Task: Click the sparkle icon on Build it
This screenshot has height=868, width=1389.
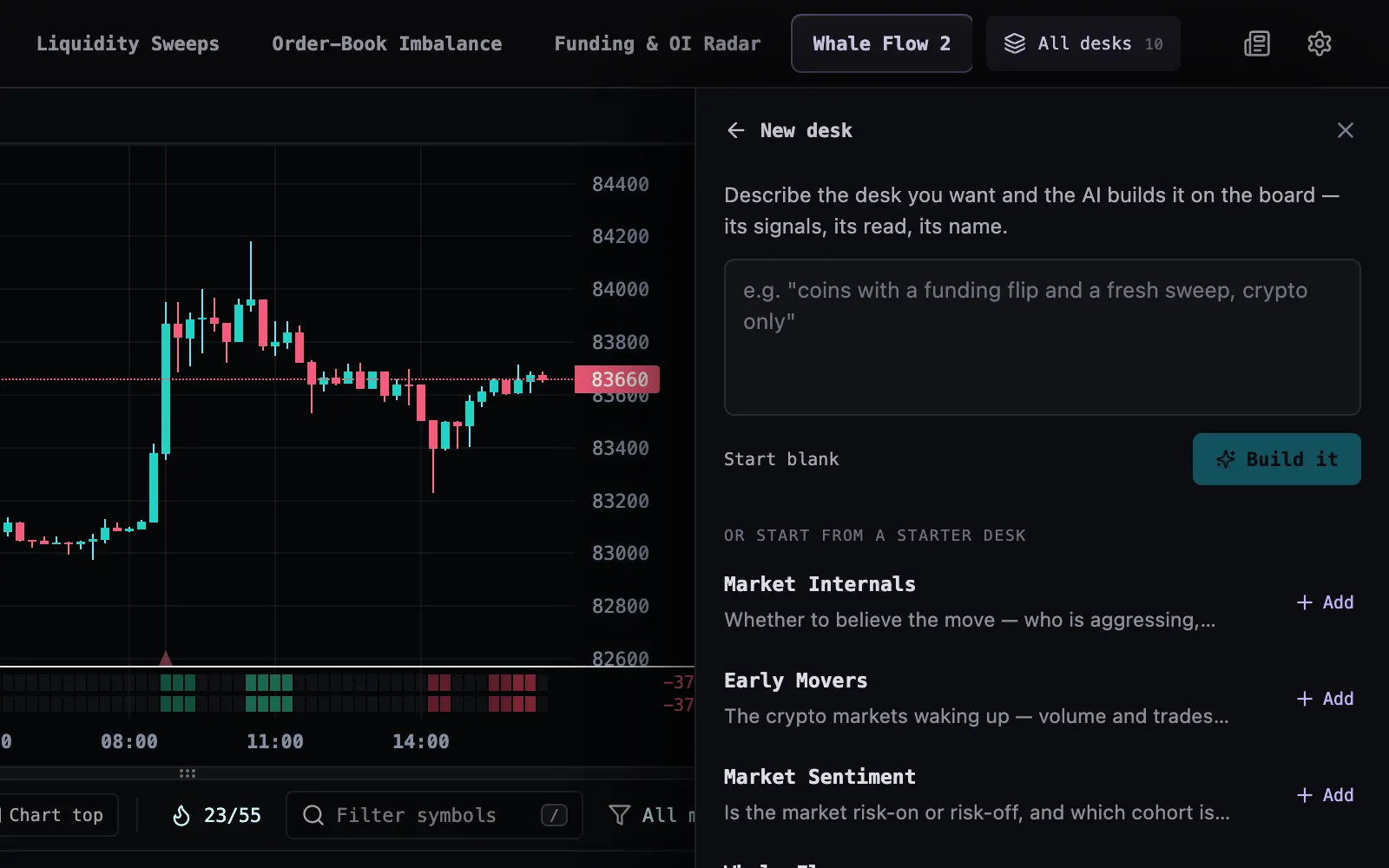Action: point(1226,459)
